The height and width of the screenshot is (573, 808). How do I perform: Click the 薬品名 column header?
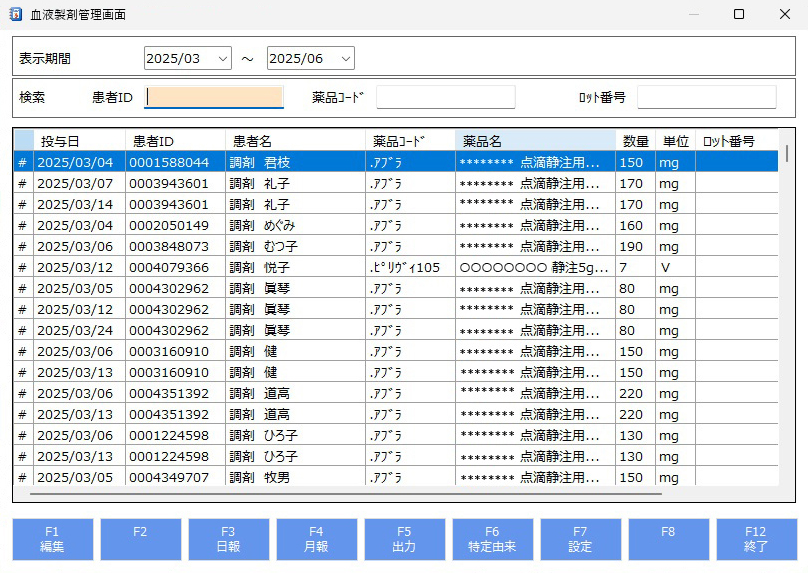535,141
